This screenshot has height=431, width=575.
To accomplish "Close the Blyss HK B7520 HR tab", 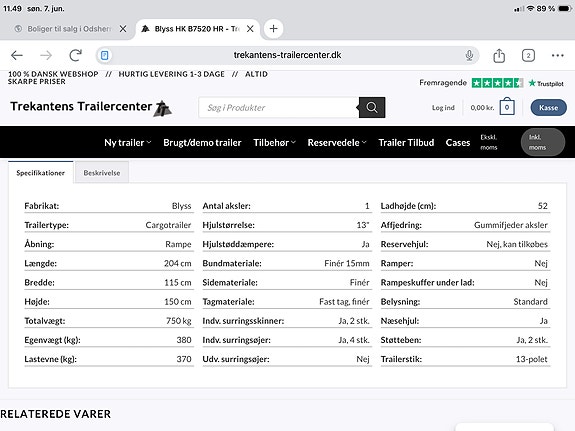I will (250, 29).
